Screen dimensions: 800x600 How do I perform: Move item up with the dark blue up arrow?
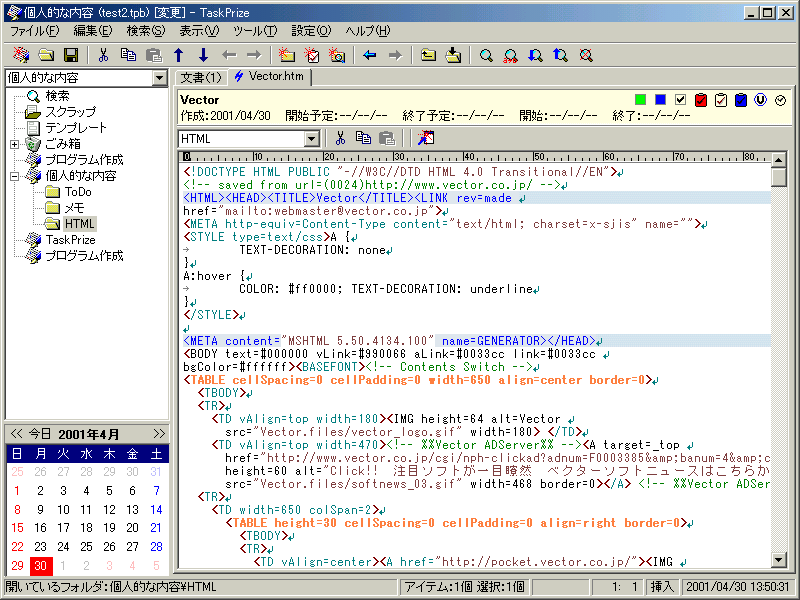(179, 55)
